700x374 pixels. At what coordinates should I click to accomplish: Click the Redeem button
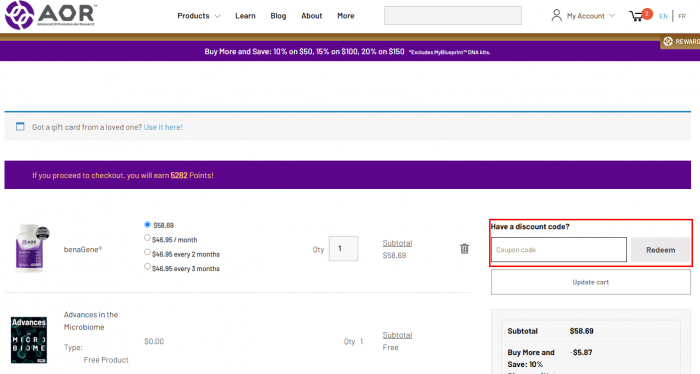[660, 250]
